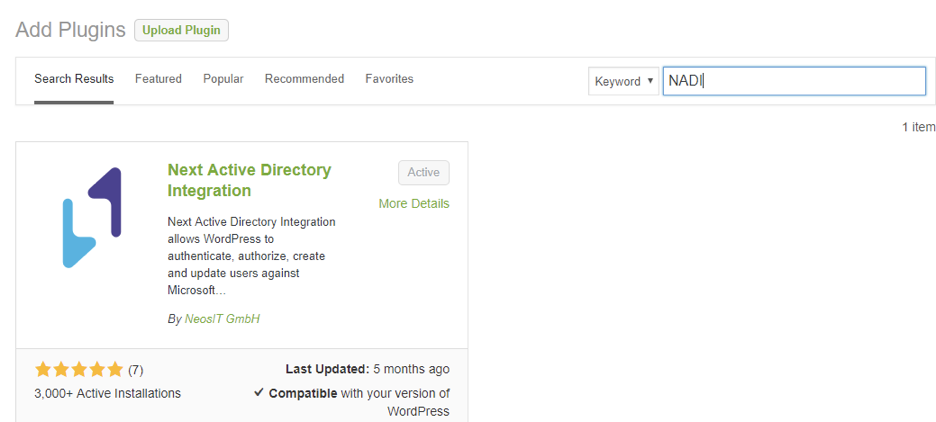
Task: Click the 'Last Updated: 5 months ago' text
Action: click(x=368, y=369)
